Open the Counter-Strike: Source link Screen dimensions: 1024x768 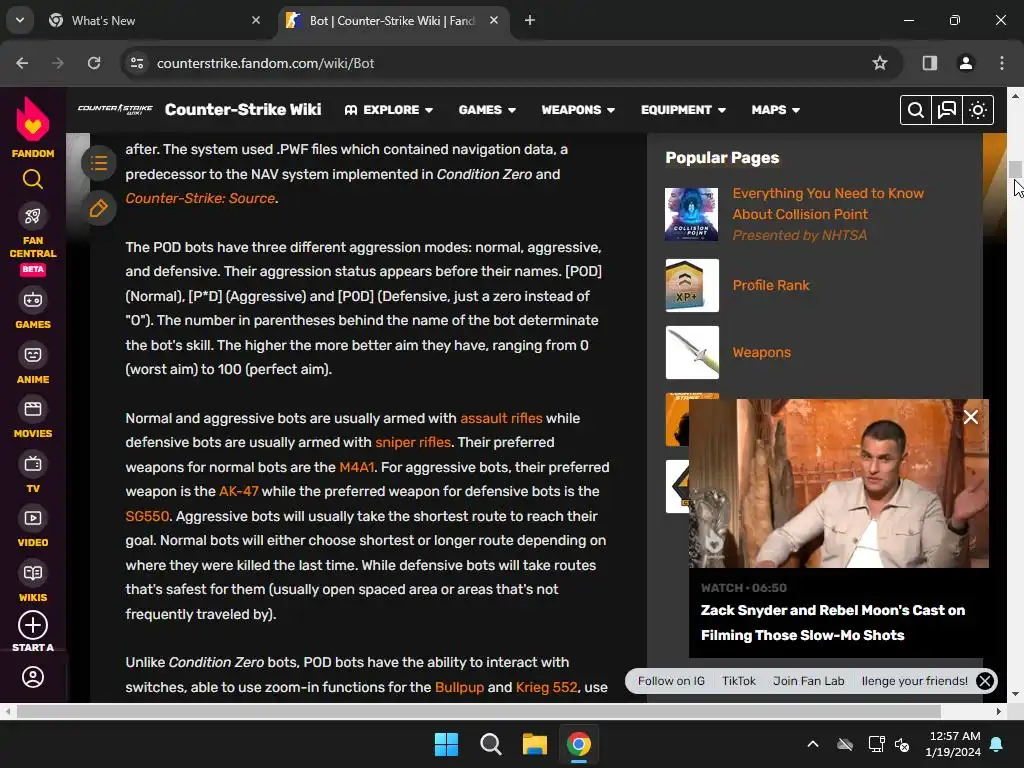tap(200, 199)
